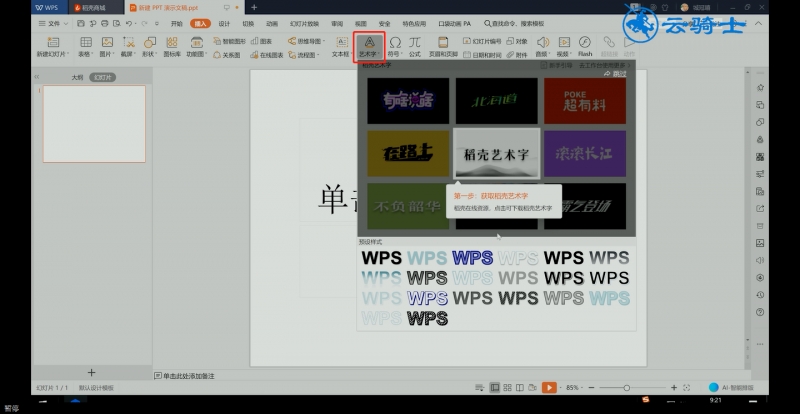The width and height of the screenshot is (800, 414).
Task: Insert an 对象 object
Action: click(x=517, y=41)
